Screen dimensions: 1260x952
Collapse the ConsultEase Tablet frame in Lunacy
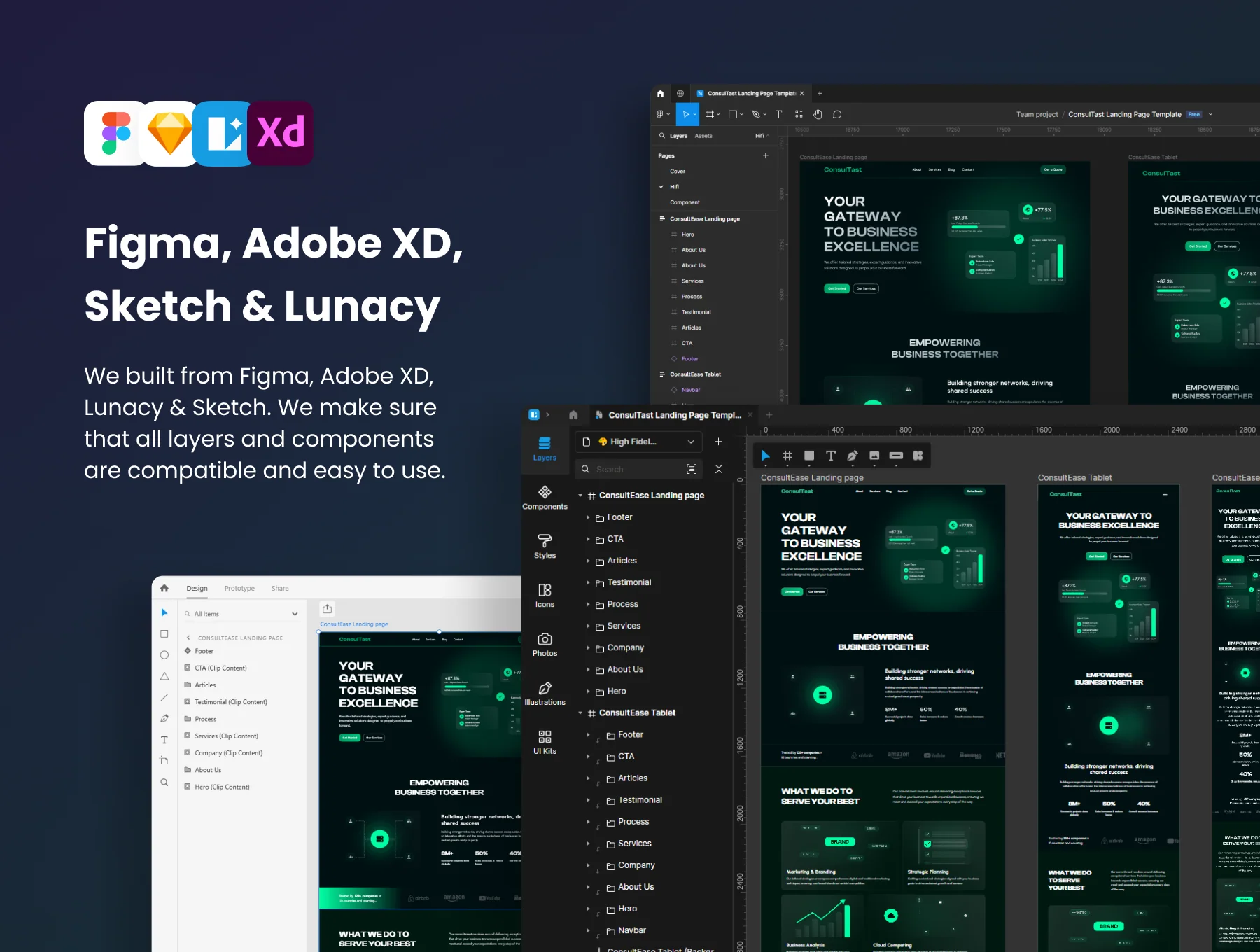pos(580,713)
